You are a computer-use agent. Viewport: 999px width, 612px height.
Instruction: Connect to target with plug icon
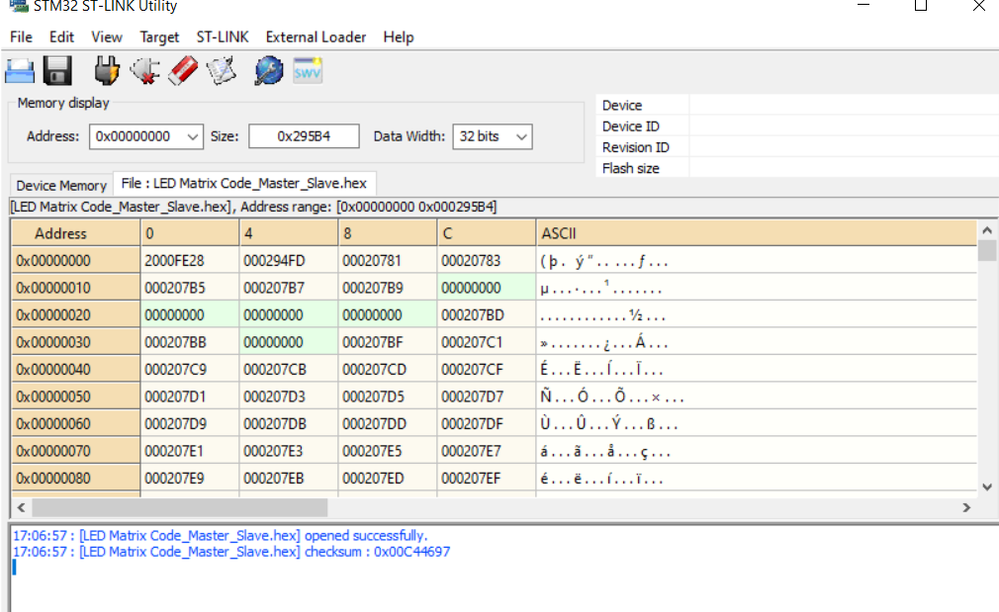[106, 71]
